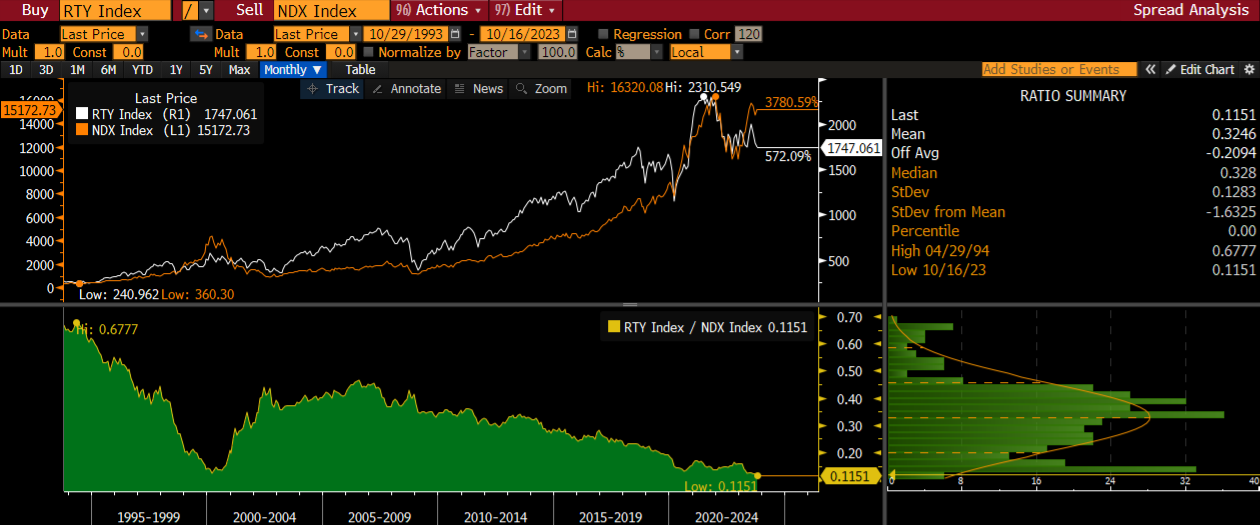The width and height of the screenshot is (1260, 525).
Task: Click the Buy side Const field
Action: click(x=127, y=52)
